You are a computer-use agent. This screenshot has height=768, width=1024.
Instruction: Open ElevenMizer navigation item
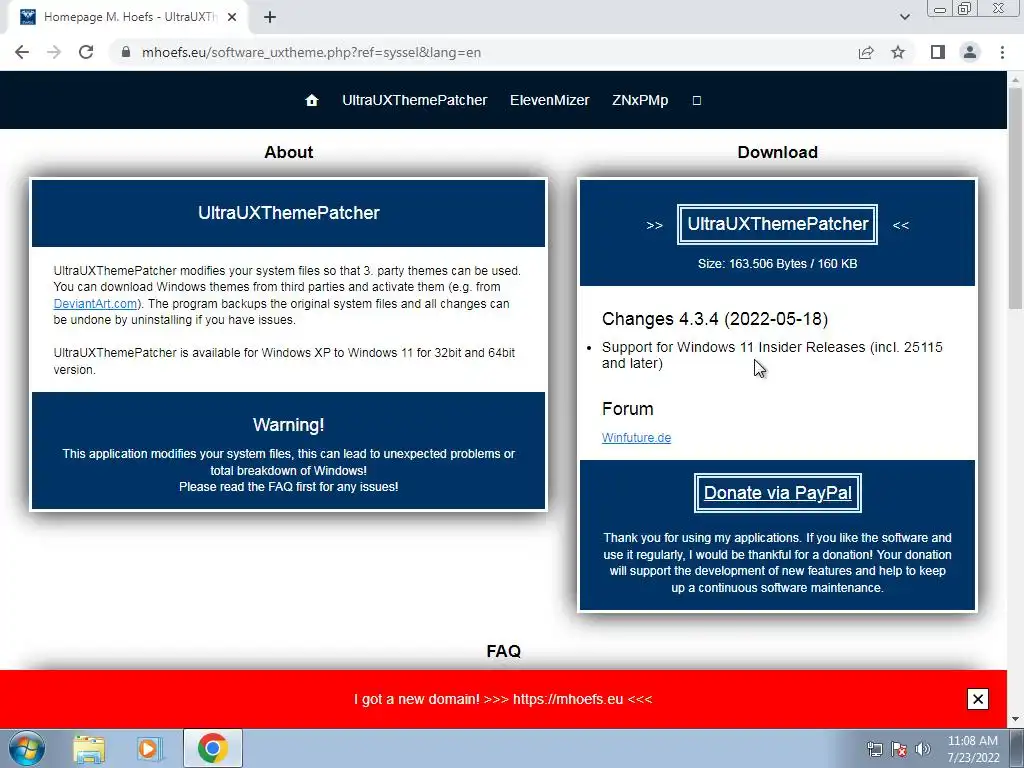(x=549, y=100)
